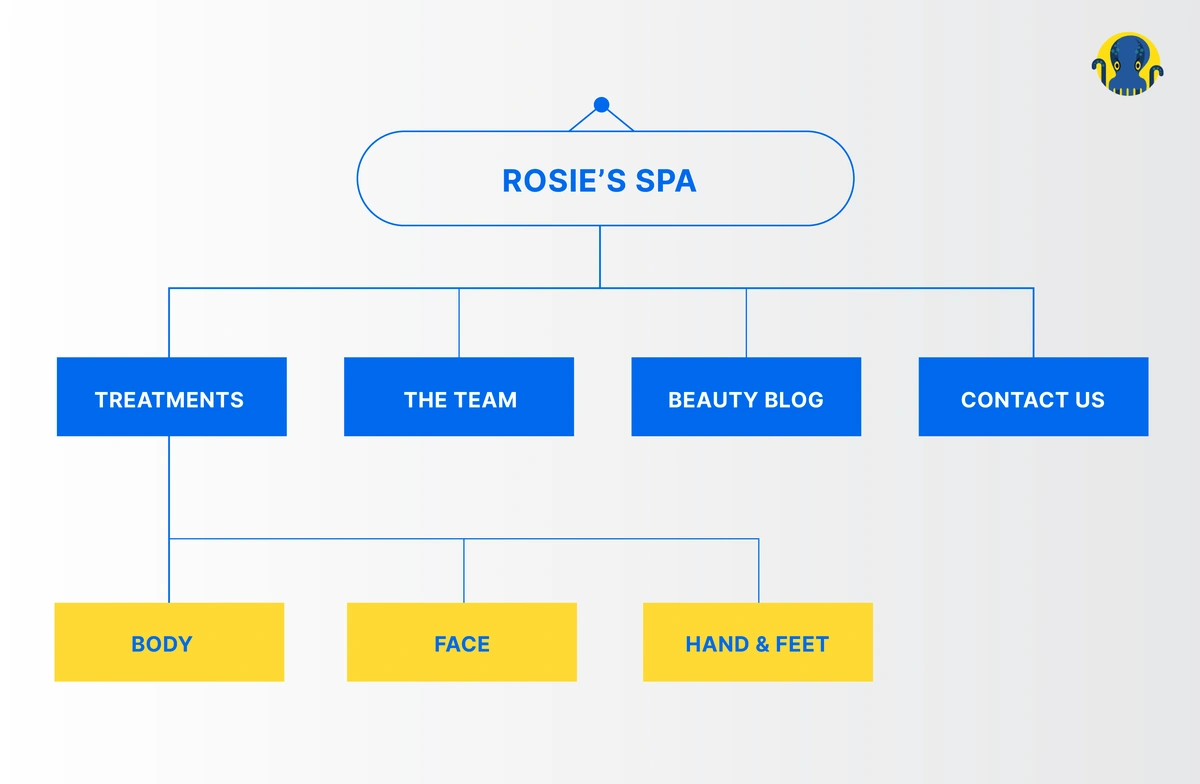Click the connector line below ROSIE'S SPA

pyautogui.click(x=599, y=256)
